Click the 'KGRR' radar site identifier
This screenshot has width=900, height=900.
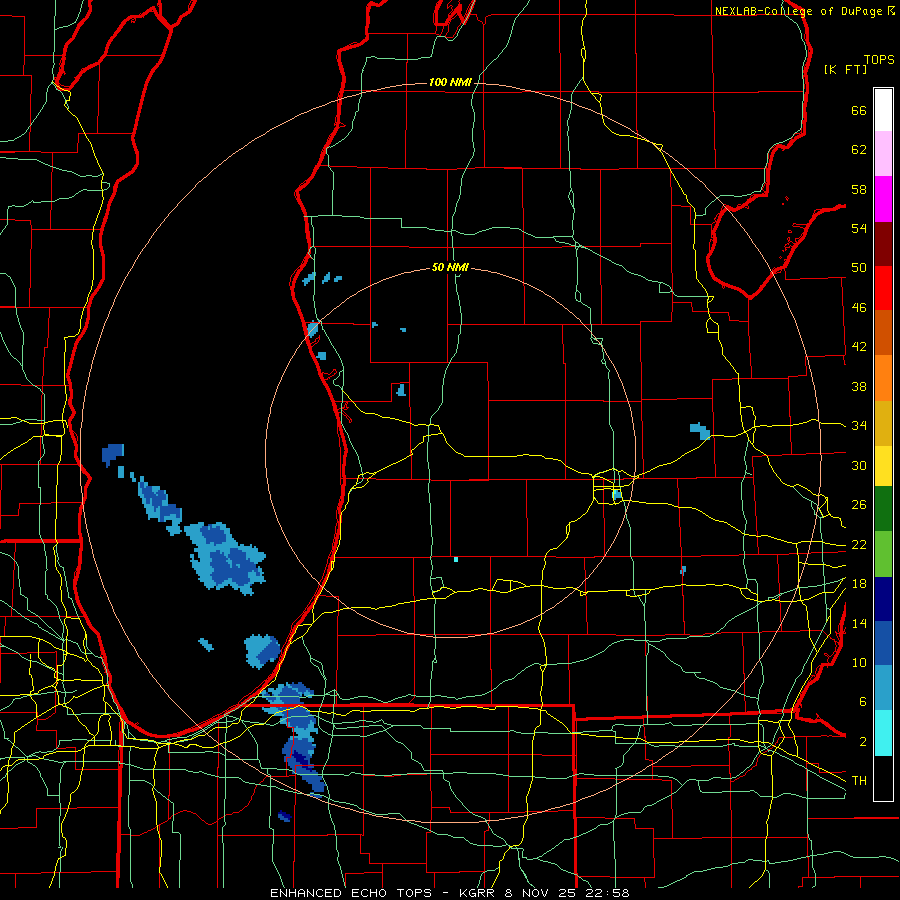(478, 893)
